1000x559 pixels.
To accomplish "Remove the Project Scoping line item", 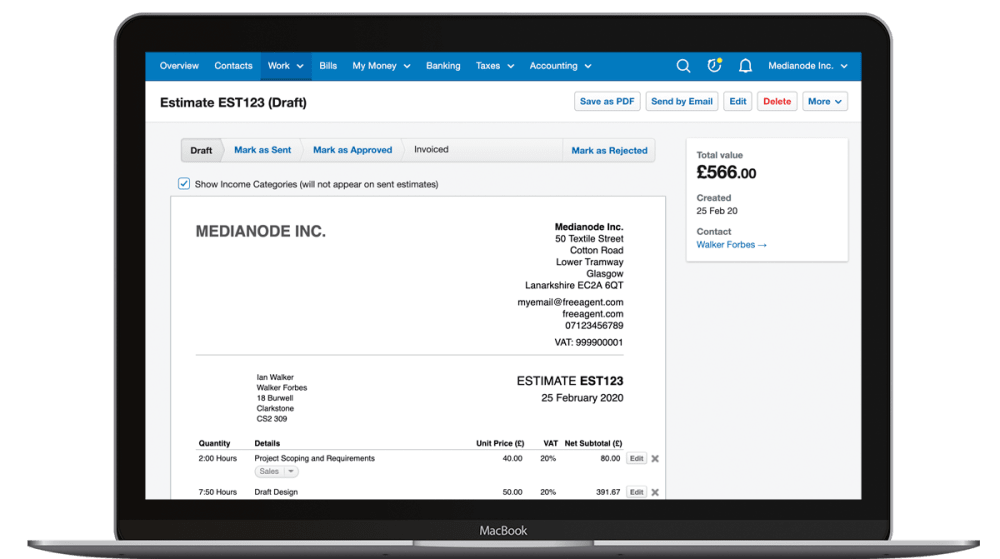I will 655,458.
